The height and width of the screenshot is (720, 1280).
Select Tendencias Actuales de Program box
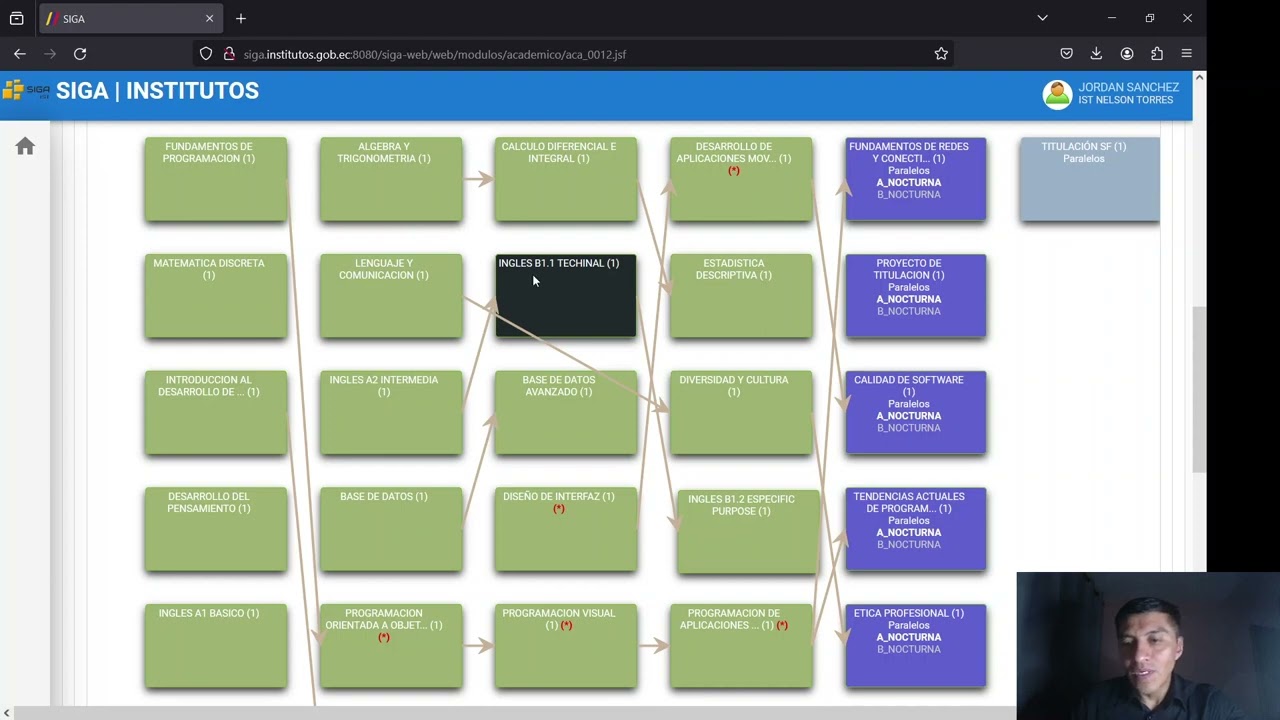[x=916, y=530]
